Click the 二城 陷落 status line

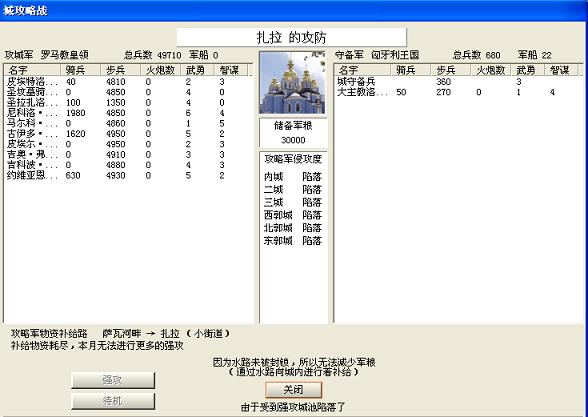(293, 189)
